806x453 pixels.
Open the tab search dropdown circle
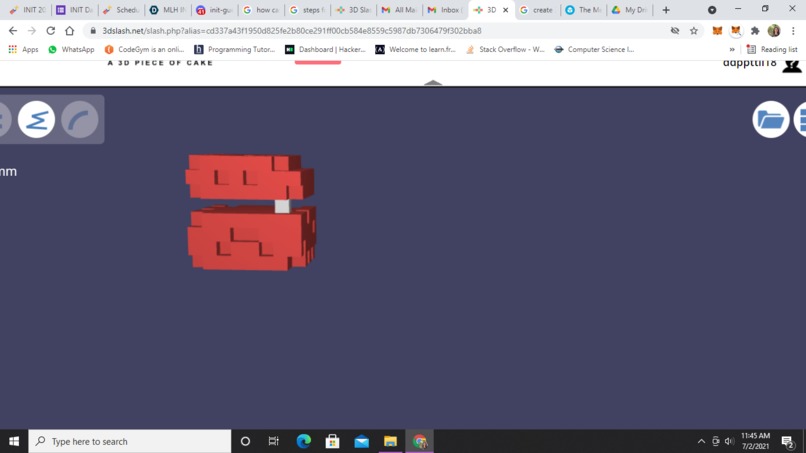point(712,10)
